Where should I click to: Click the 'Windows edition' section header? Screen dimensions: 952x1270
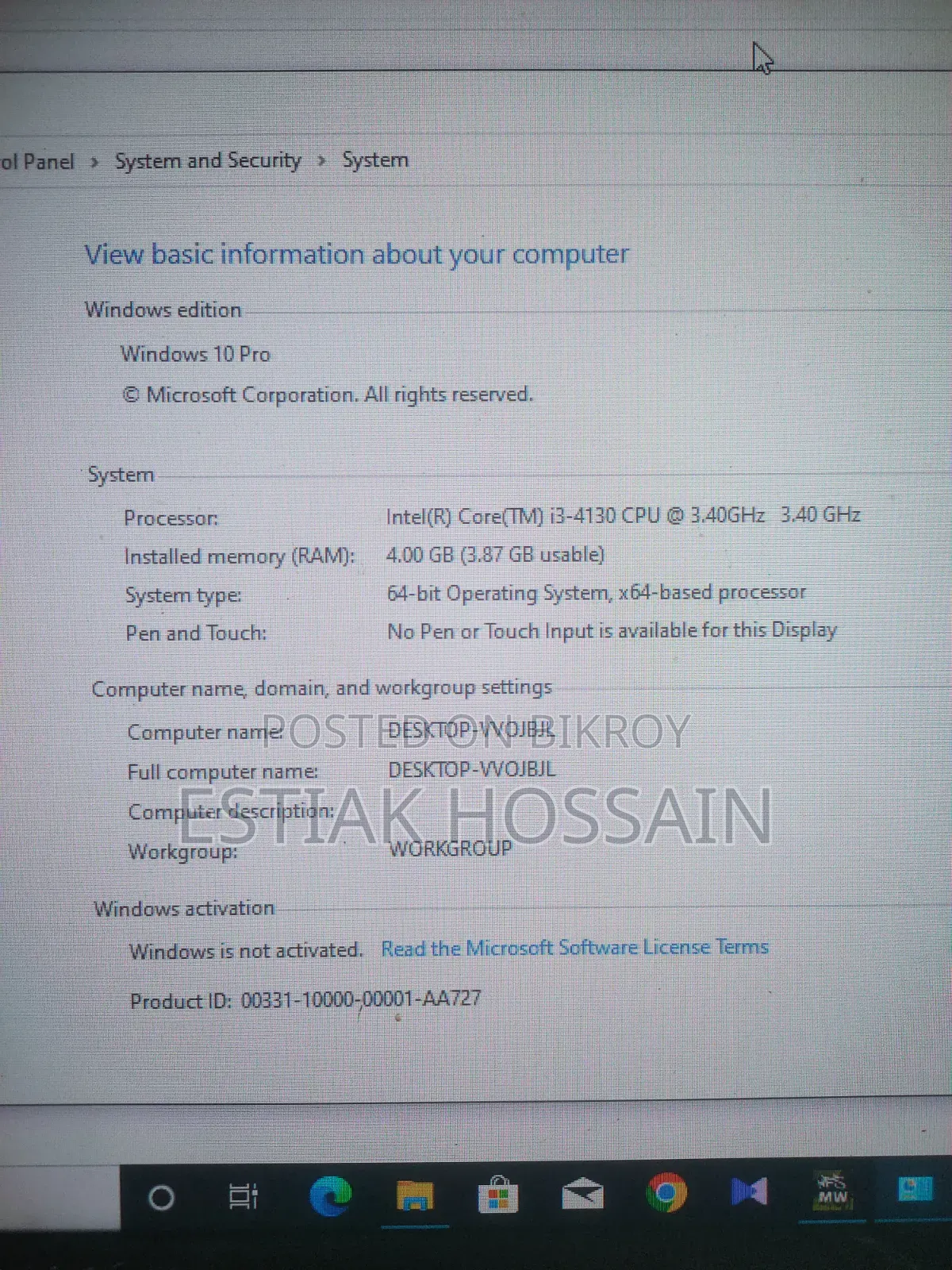click(x=163, y=310)
